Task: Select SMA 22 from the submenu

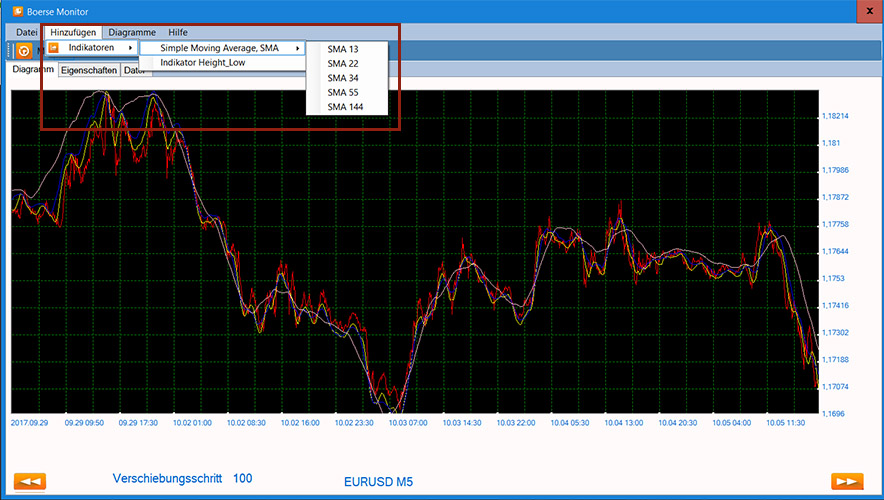Action: (x=343, y=63)
